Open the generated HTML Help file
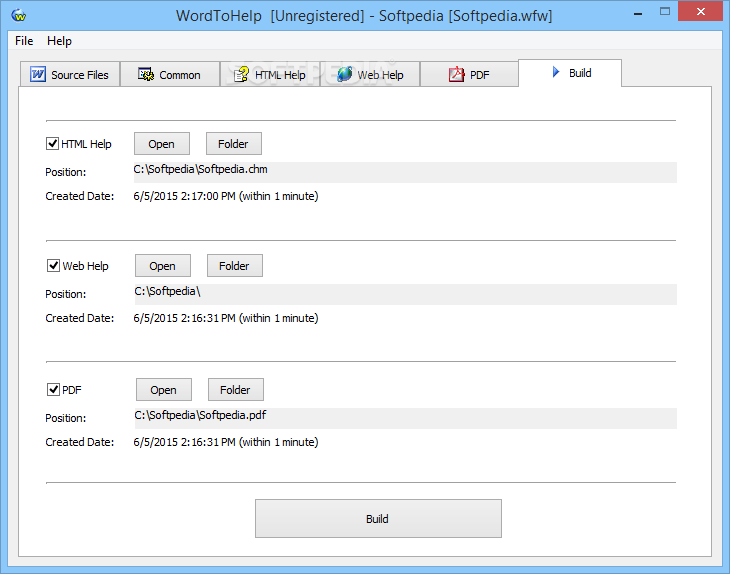 click(x=162, y=144)
